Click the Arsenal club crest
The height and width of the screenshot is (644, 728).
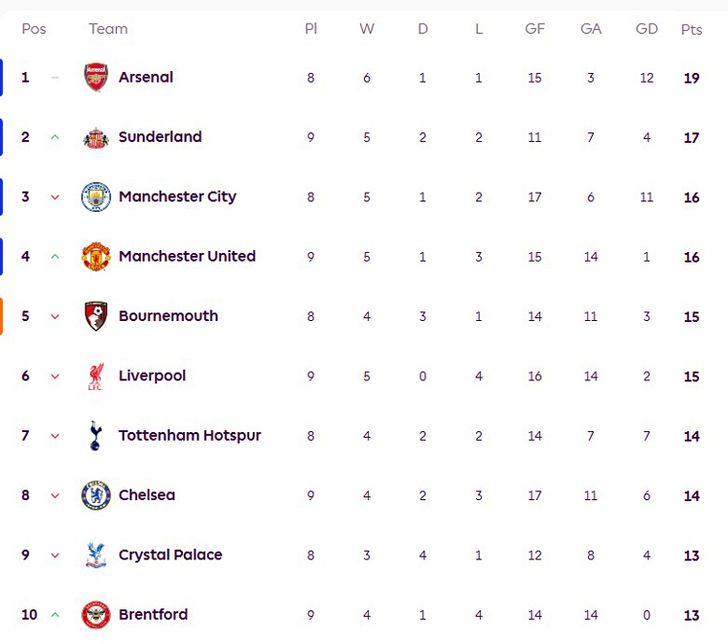click(95, 77)
